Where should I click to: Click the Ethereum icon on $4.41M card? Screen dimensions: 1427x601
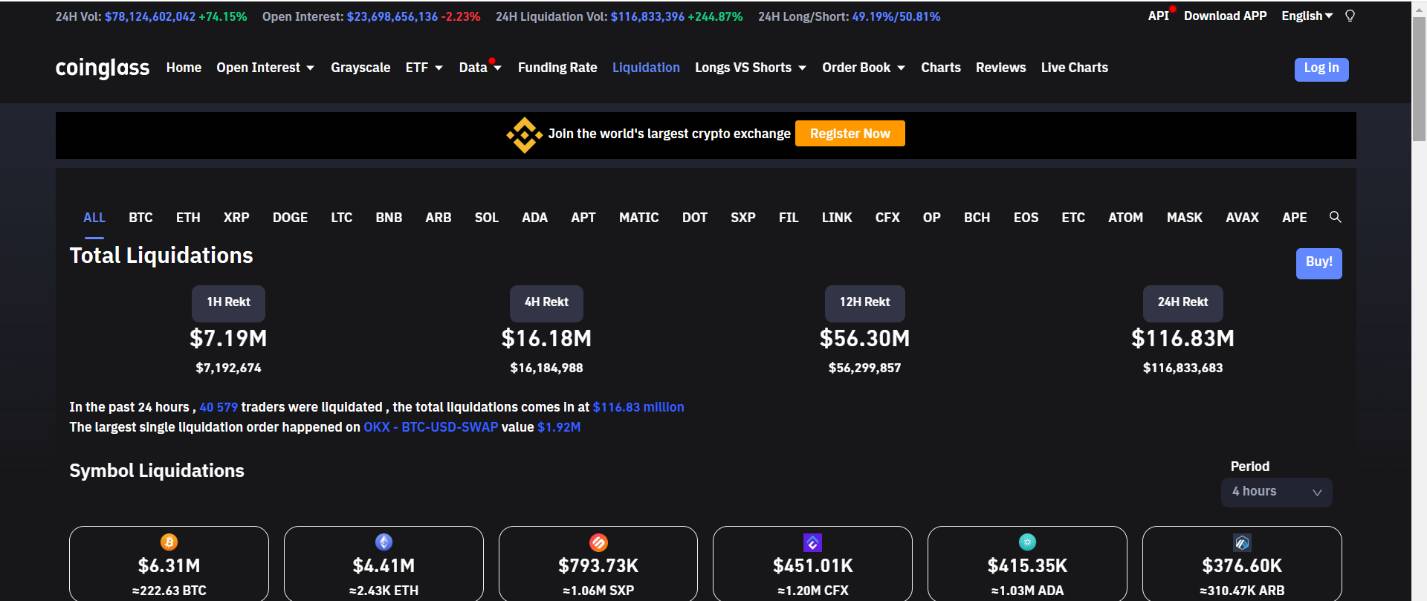coord(384,542)
